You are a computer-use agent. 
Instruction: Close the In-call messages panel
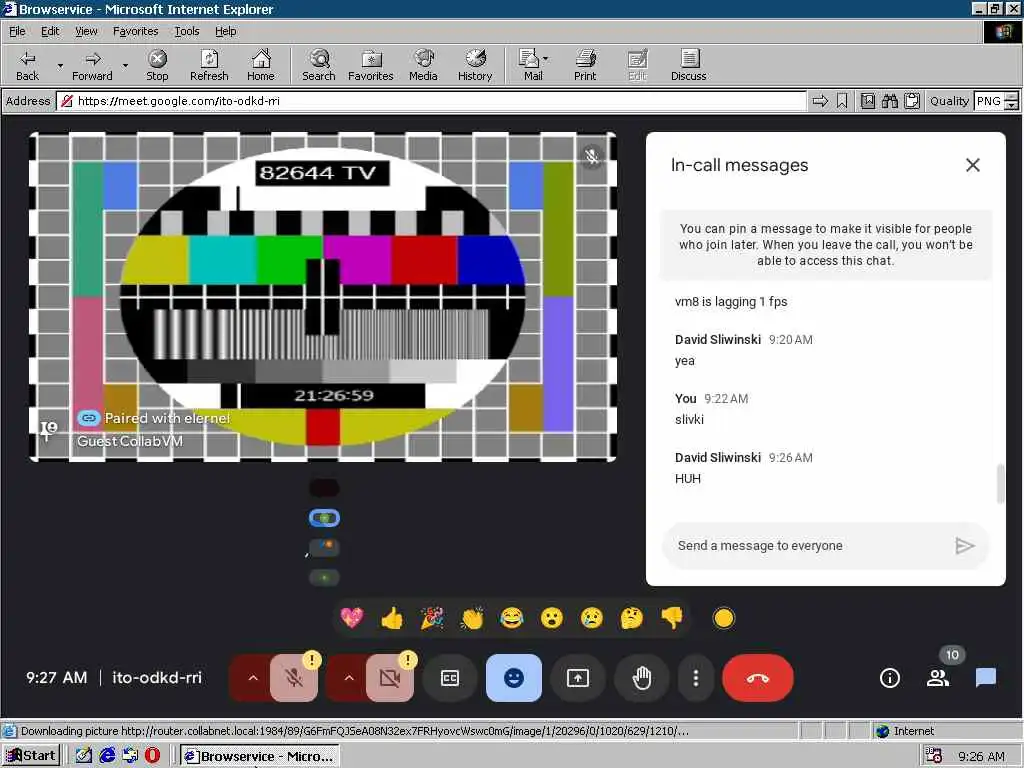pos(972,165)
